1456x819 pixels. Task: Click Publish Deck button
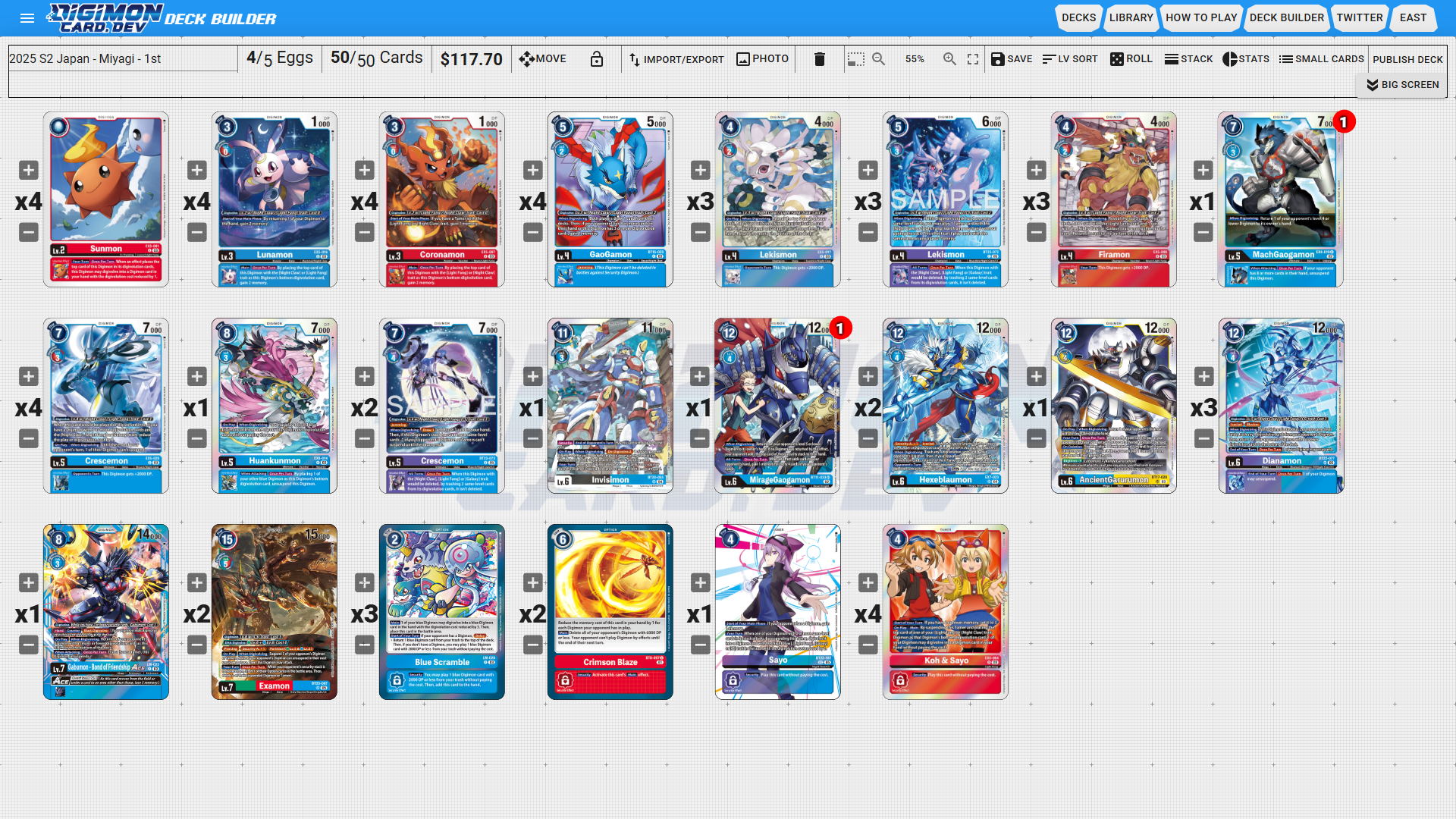[1407, 59]
